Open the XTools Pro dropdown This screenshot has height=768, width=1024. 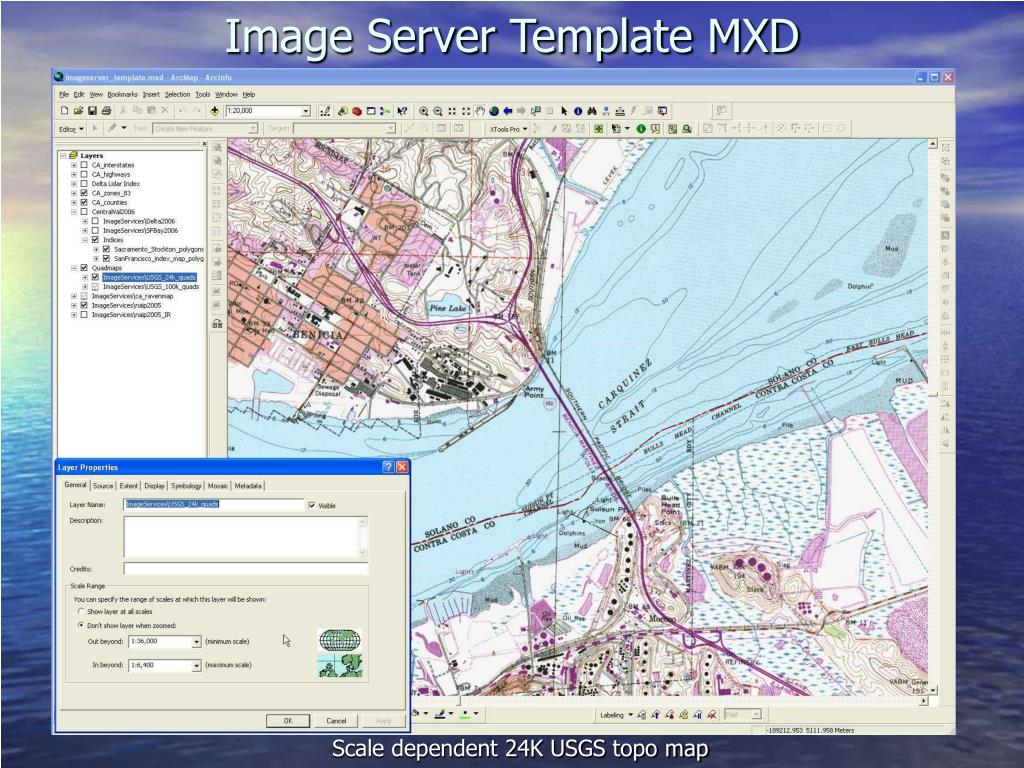[x=508, y=129]
